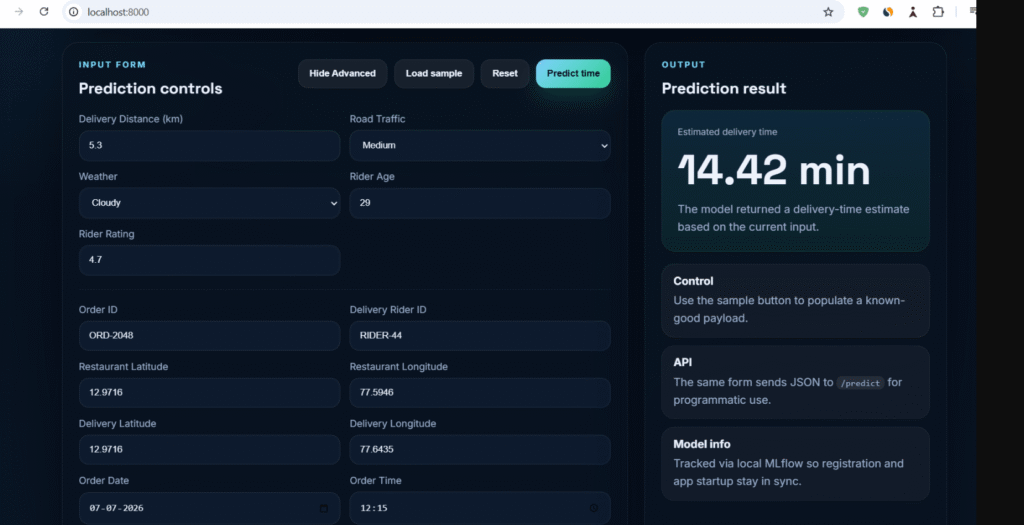The image size is (1024, 525).
Task: Click the '/predict' code label
Action: 860,383
